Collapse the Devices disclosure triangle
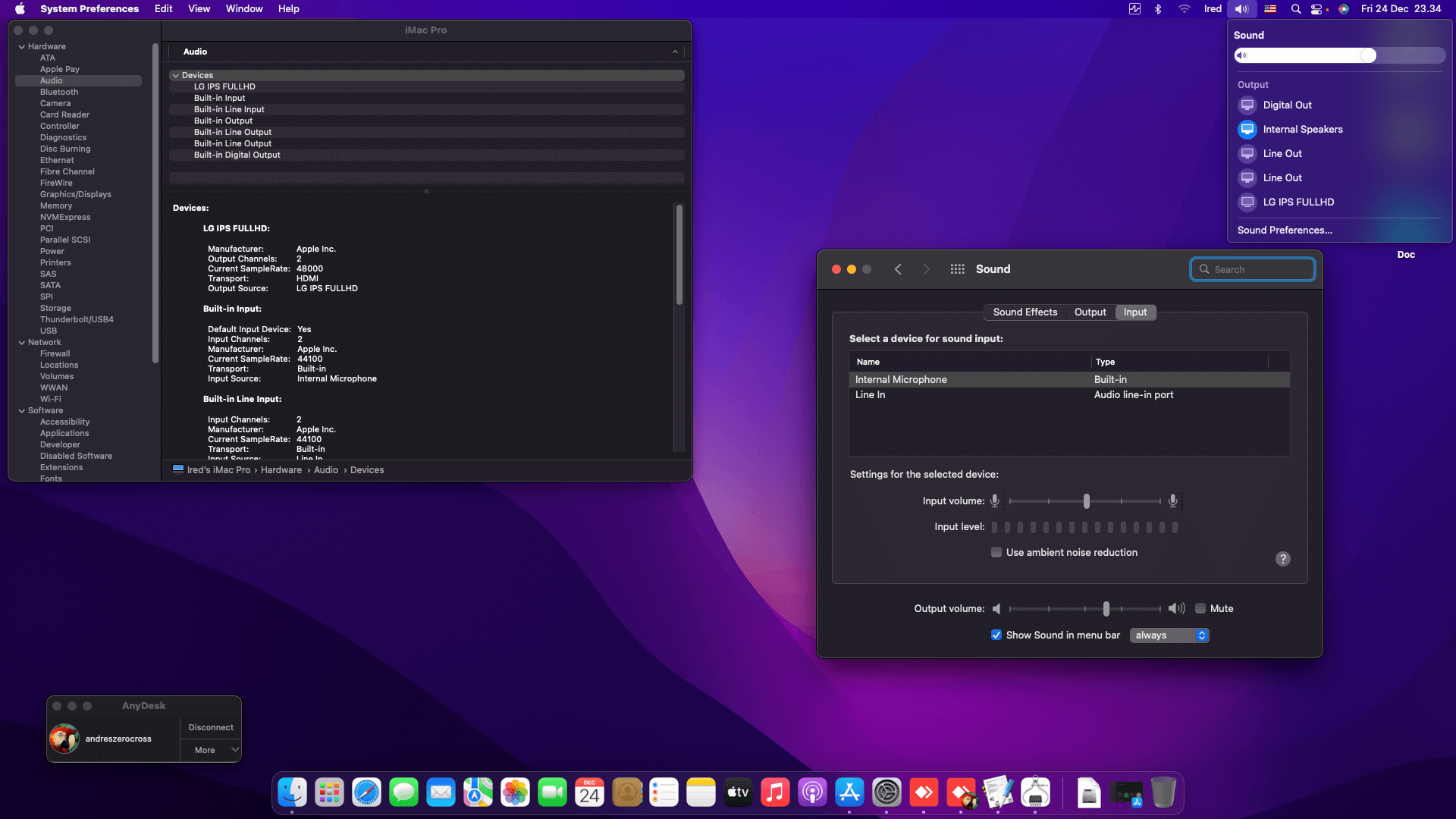Image resolution: width=1456 pixels, height=819 pixels. 175,76
